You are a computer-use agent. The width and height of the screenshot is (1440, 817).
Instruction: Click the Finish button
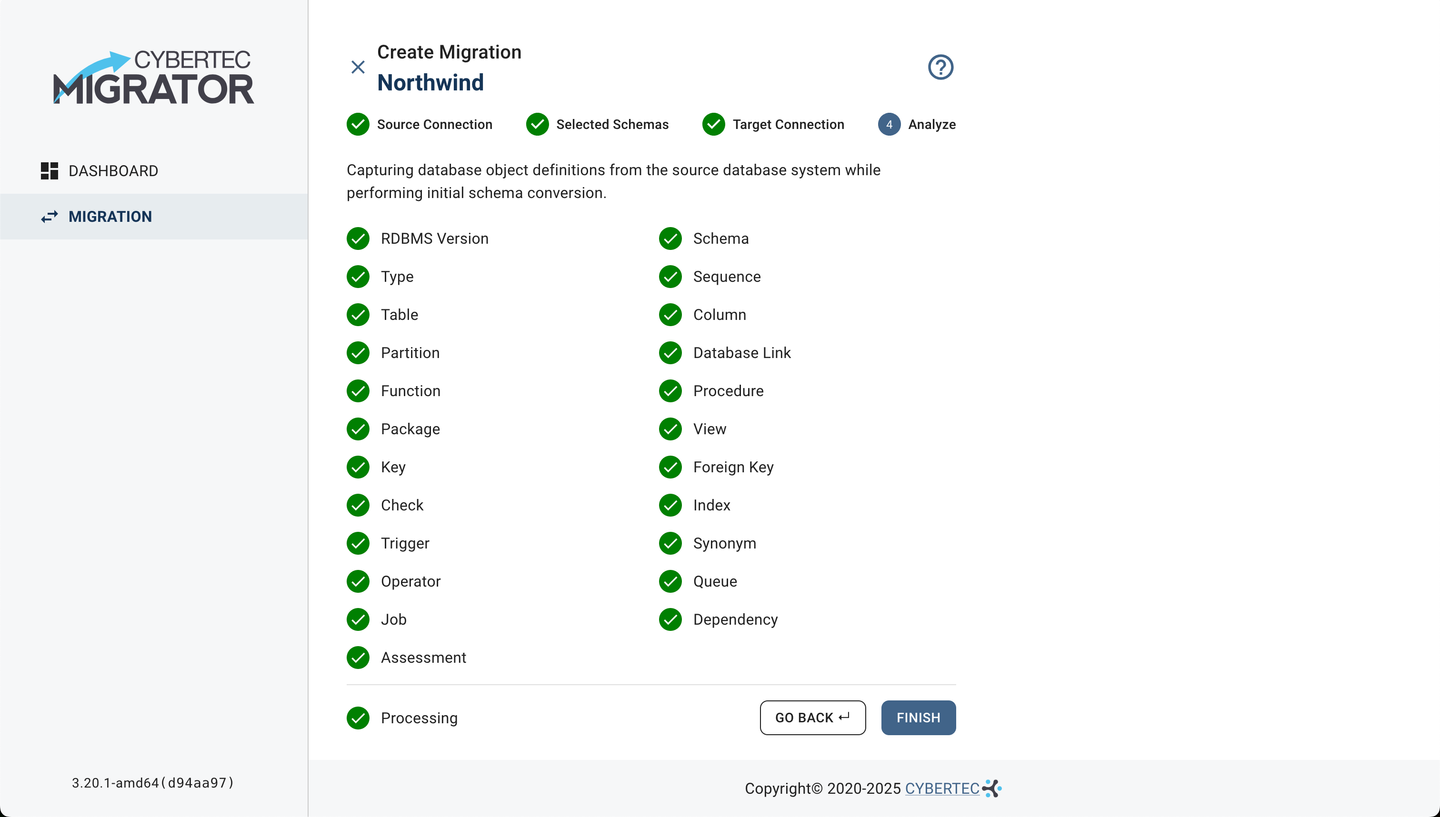(x=918, y=718)
